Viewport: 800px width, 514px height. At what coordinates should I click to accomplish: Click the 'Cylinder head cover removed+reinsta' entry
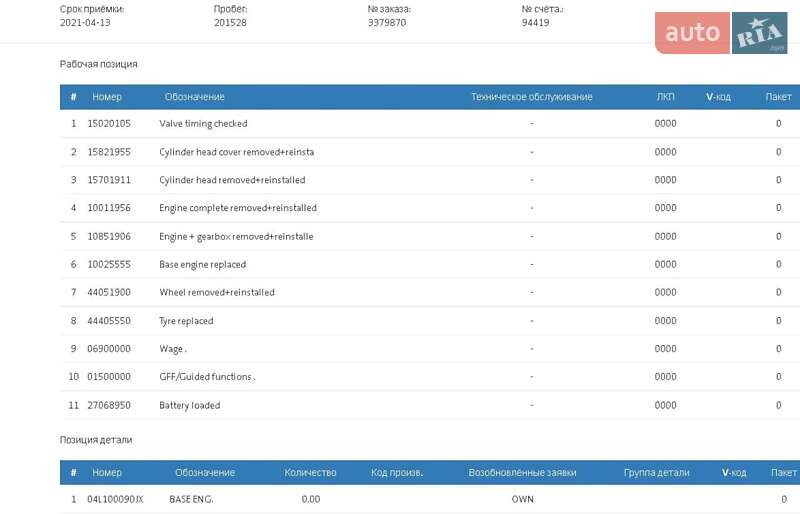[x=236, y=152]
